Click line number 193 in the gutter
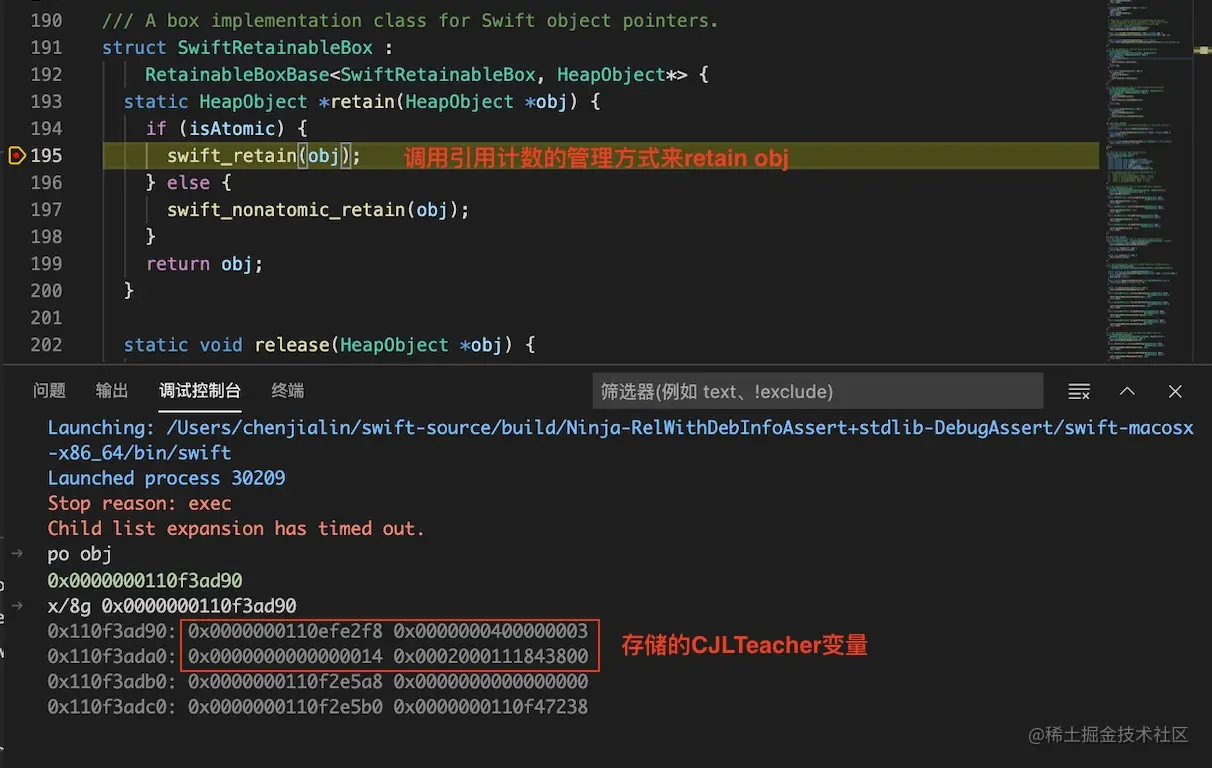 pyautogui.click(x=46, y=101)
